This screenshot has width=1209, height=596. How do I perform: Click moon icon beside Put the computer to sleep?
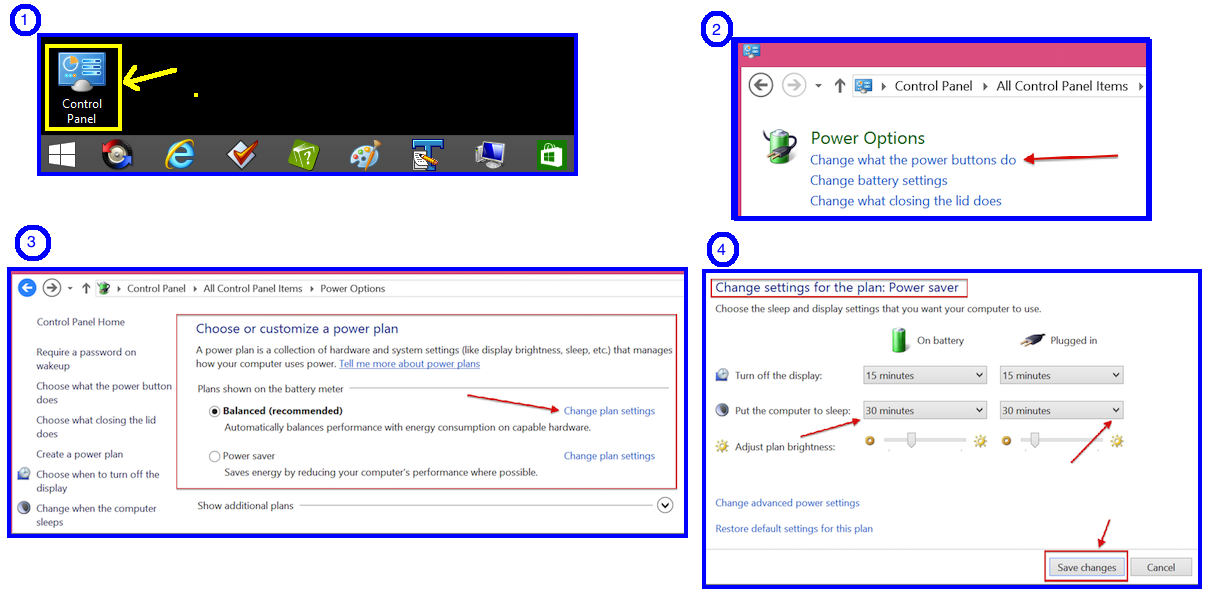[x=723, y=410]
